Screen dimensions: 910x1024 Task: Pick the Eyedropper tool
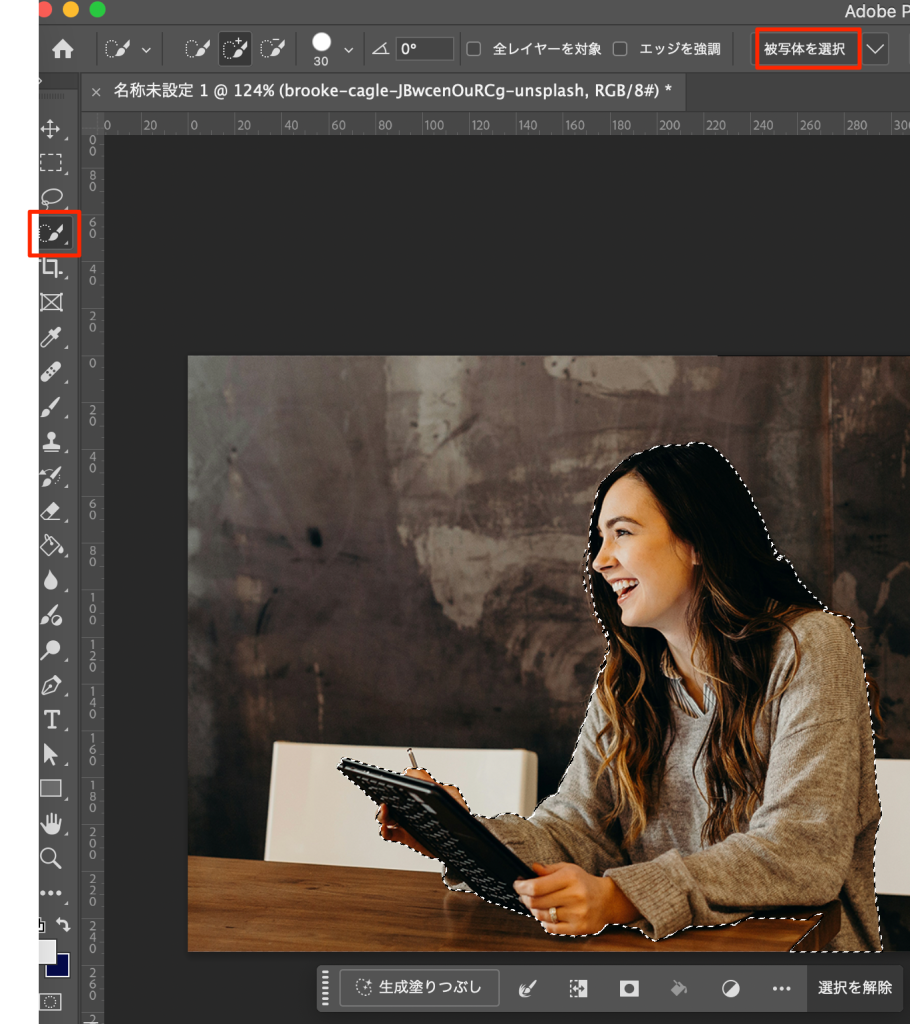[x=51, y=337]
